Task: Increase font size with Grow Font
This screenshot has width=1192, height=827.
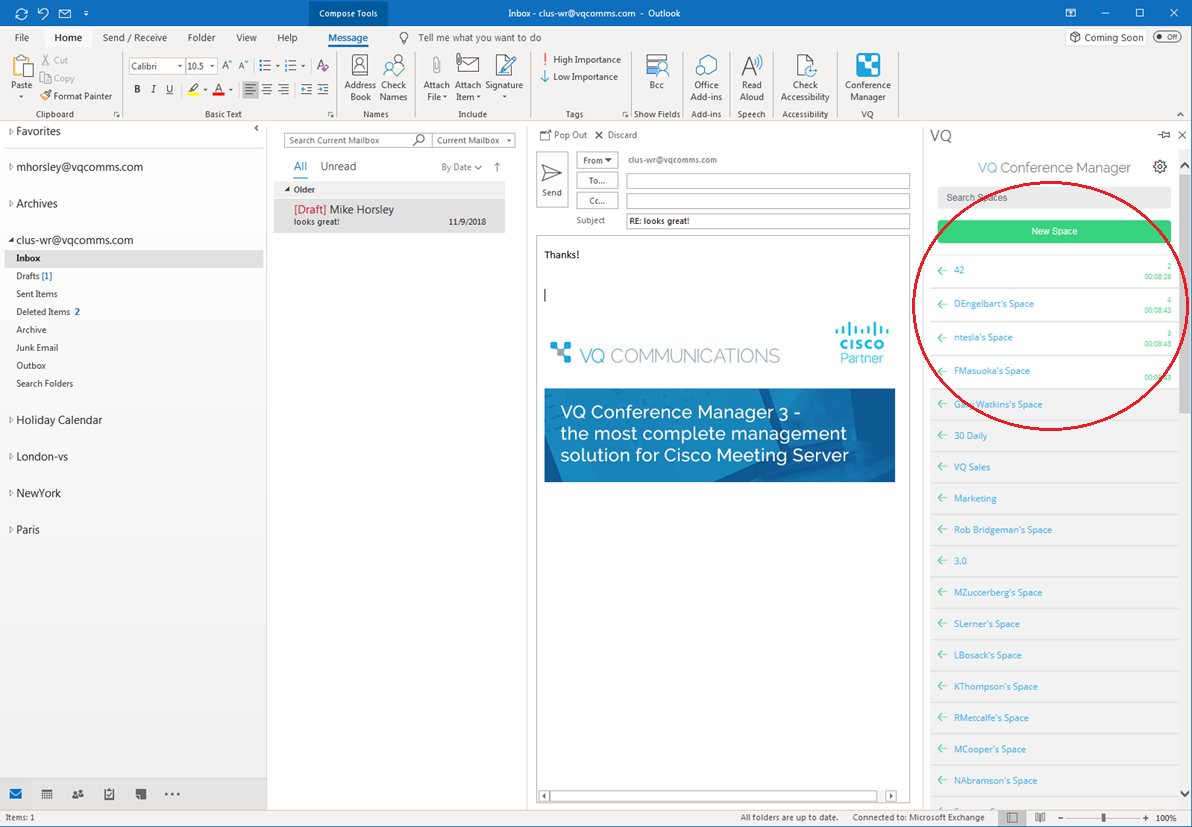Action: tap(227, 66)
